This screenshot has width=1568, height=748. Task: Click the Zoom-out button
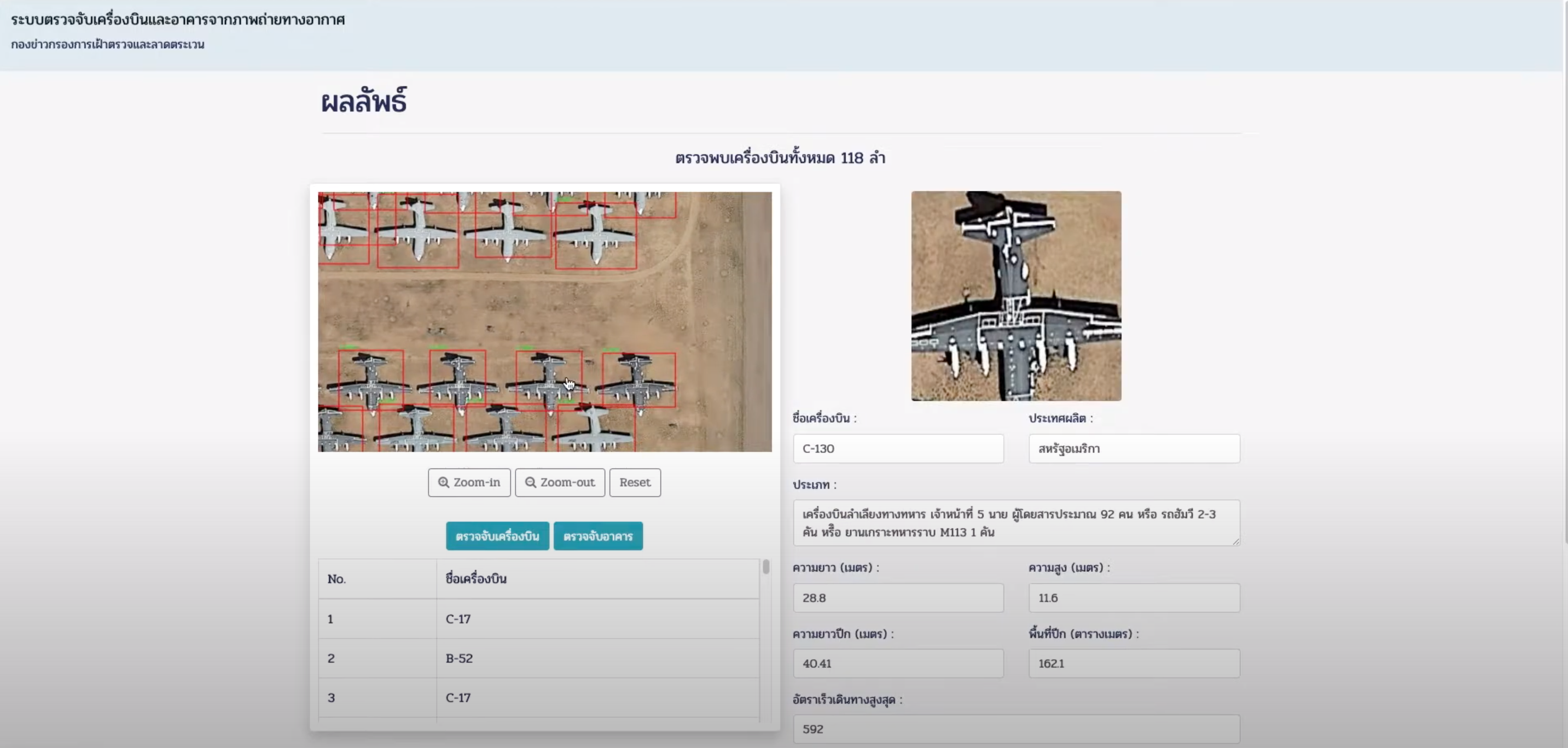[559, 482]
